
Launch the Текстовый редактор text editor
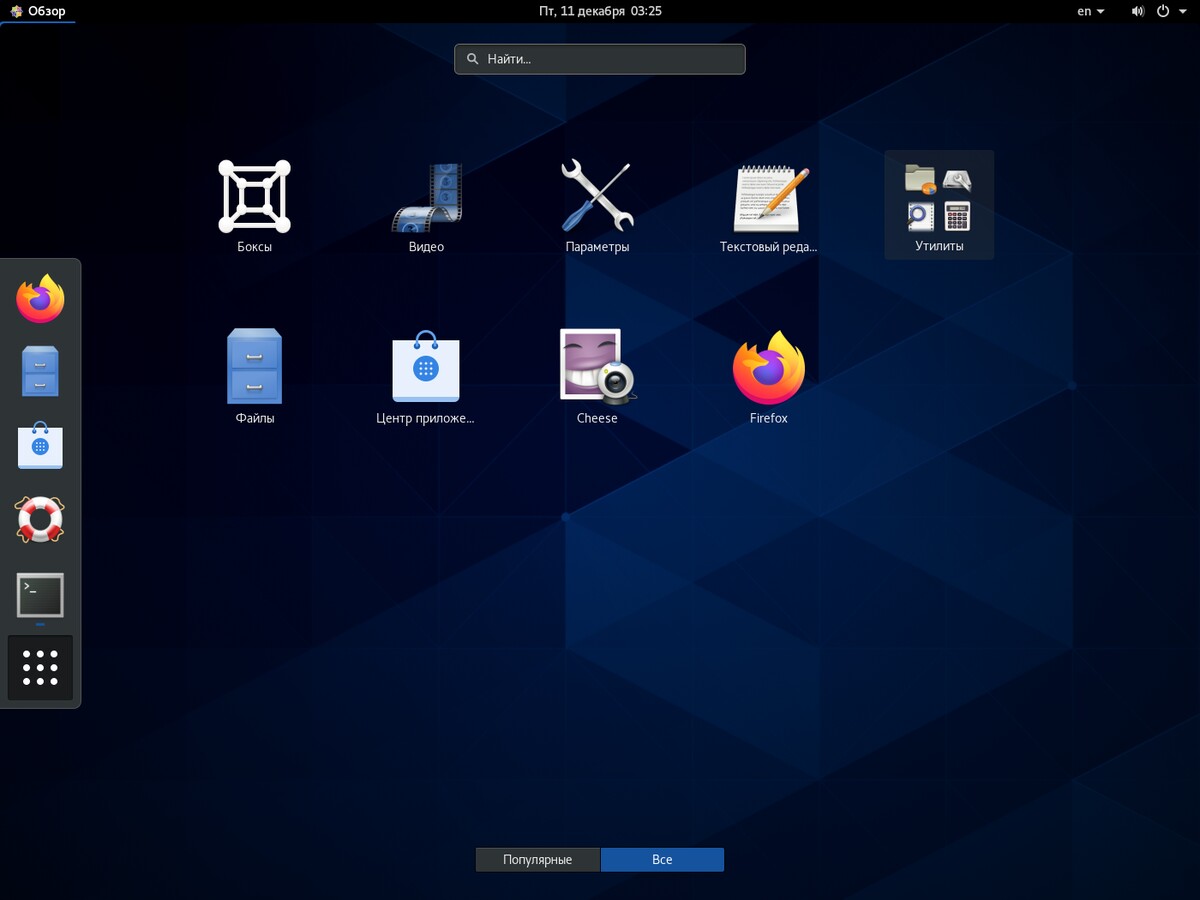pyautogui.click(x=769, y=205)
